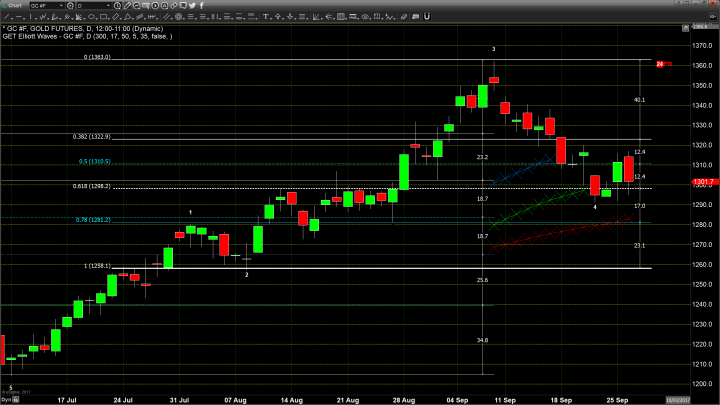Click the 0 (1363.0) retracement label
The width and height of the screenshot is (720, 405).
click(97, 57)
